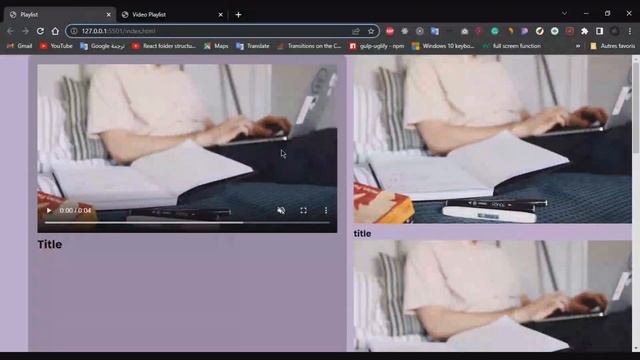
Task: Open the Maps bookmark
Action: (x=216, y=46)
